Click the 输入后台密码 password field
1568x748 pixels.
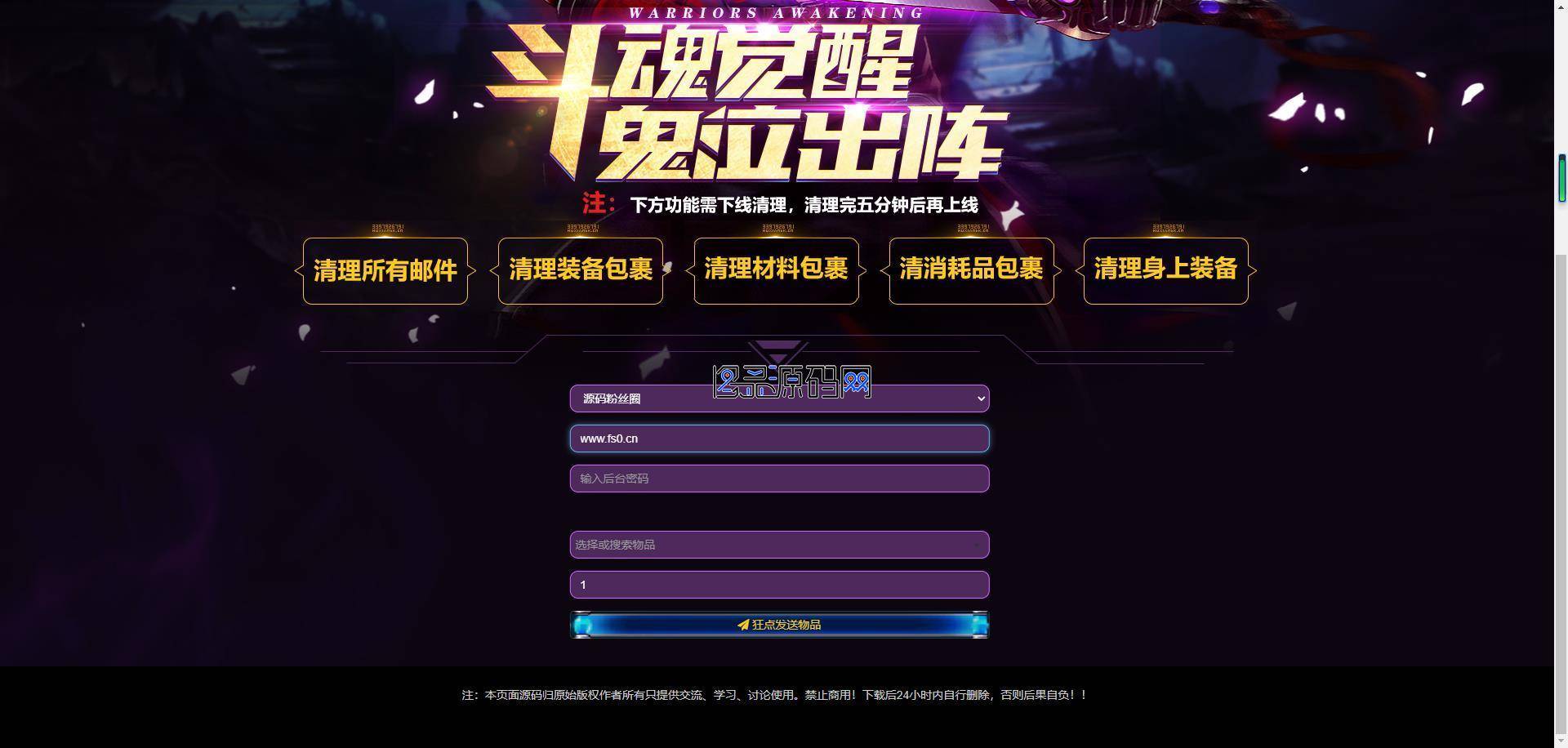pyautogui.click(x=779, y=479)
